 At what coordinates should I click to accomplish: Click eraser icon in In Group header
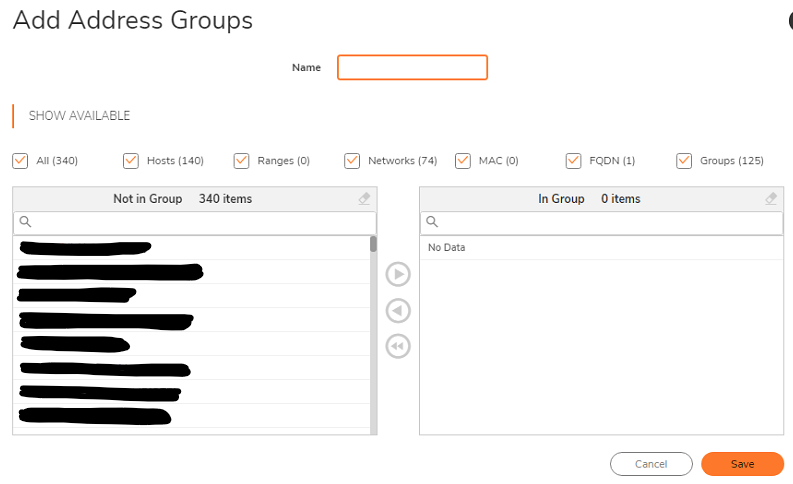click(x=770, y=199)
